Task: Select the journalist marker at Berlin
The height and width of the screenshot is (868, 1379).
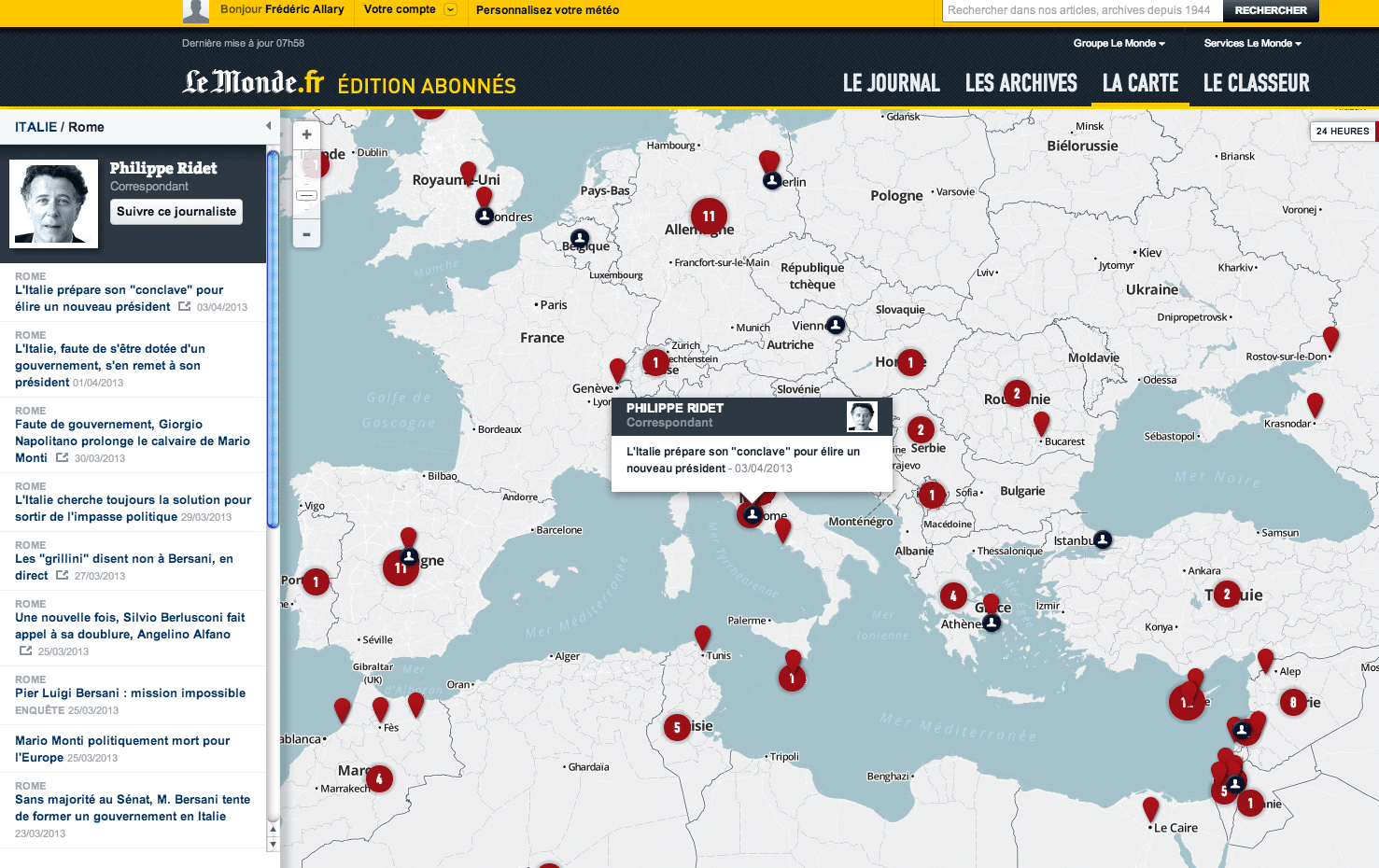Action: 772,180
